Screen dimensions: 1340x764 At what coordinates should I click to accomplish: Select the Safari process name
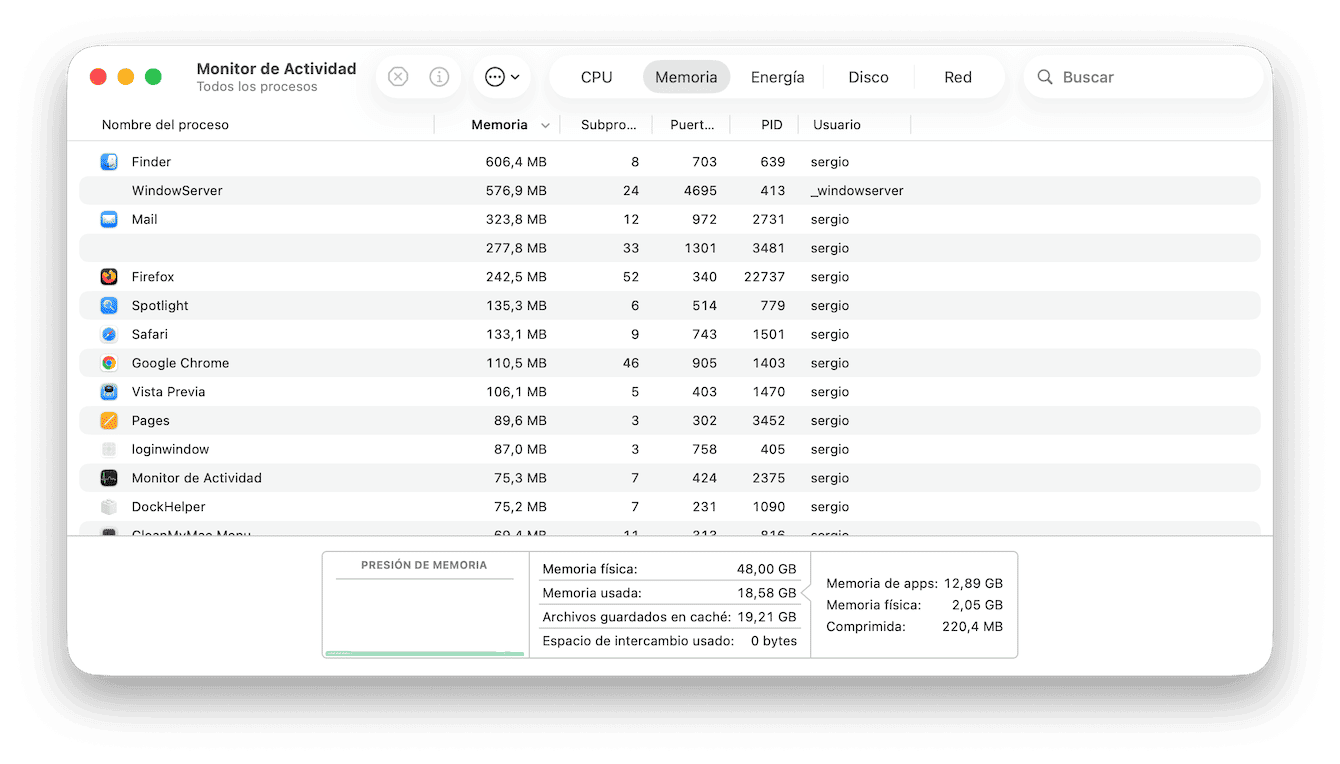150,334
